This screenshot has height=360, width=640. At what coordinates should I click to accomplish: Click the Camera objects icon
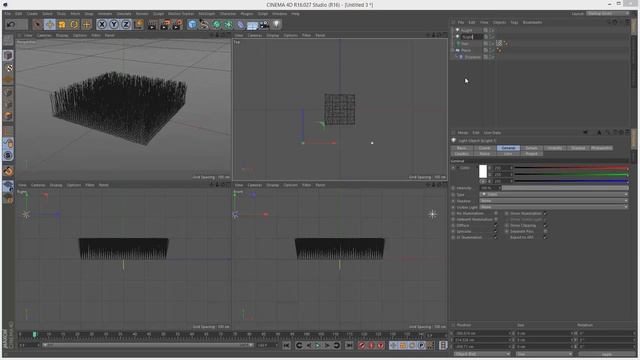click(264, 24)
